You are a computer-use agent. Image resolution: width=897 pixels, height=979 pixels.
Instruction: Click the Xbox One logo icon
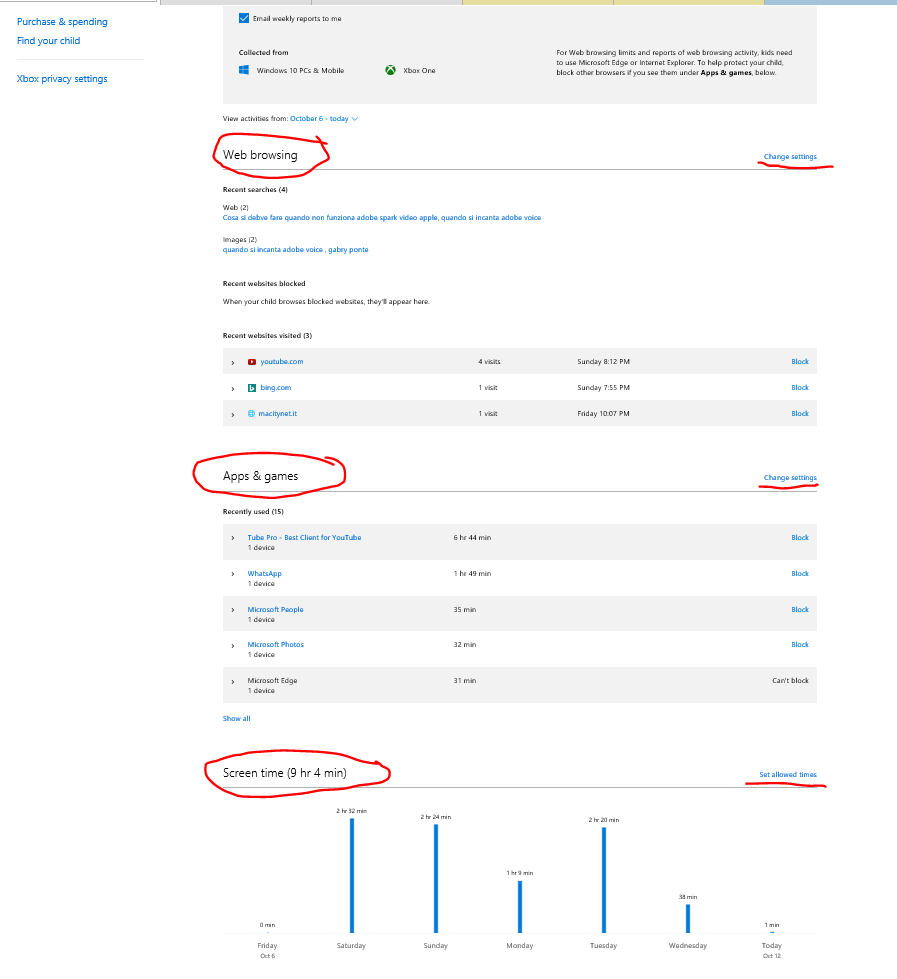click(x=390, y=71)
